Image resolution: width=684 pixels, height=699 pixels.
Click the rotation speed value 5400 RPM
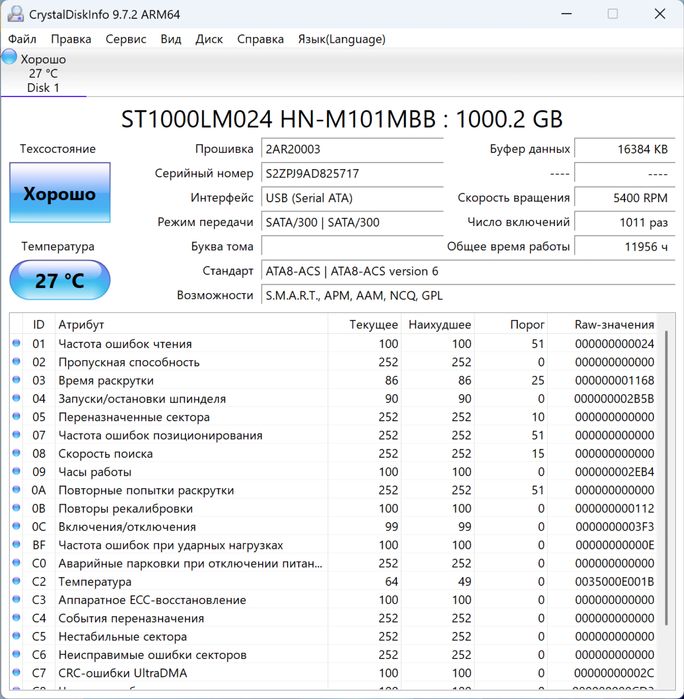point(625,198)
